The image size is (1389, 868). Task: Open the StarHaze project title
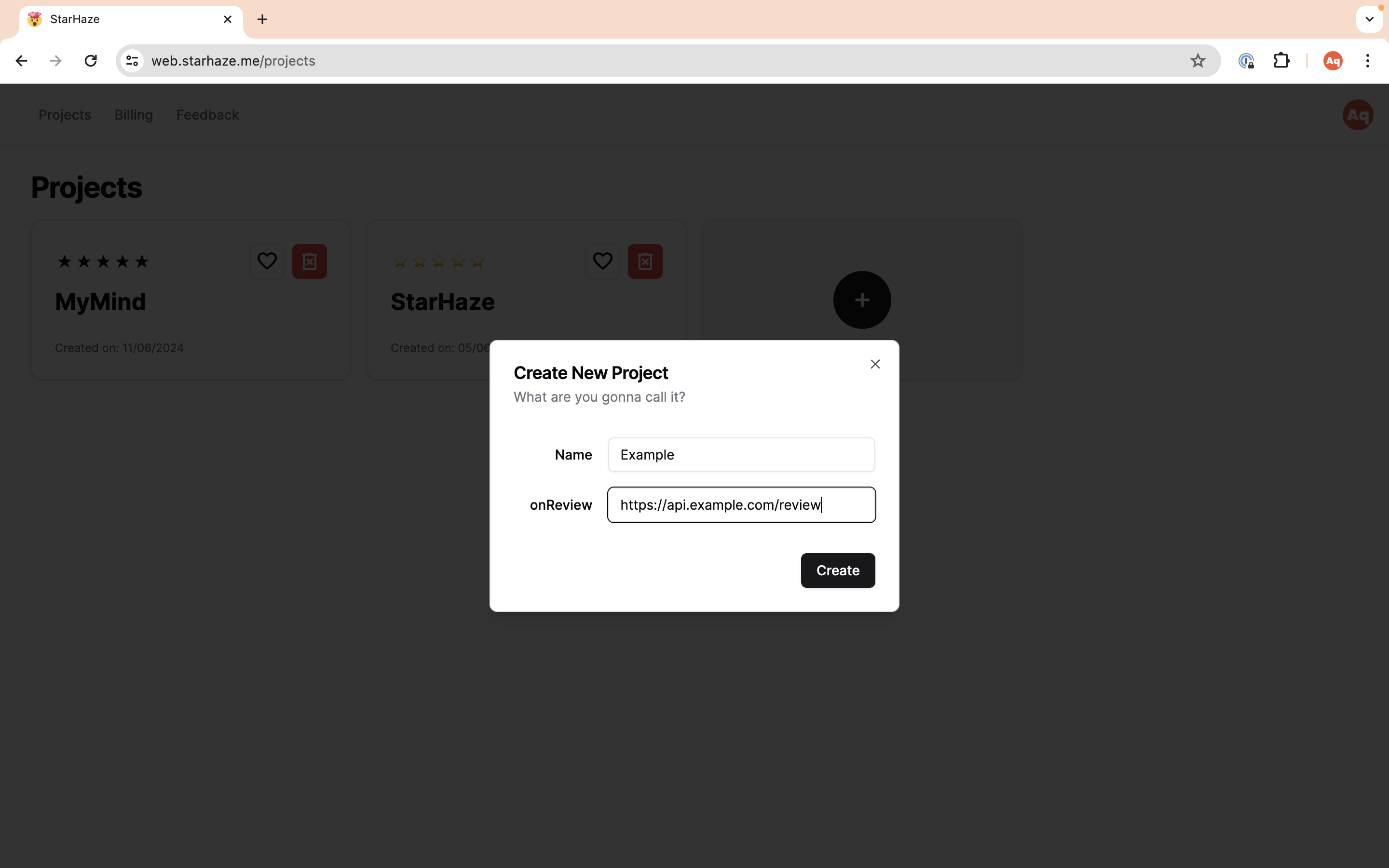point(443,302)
